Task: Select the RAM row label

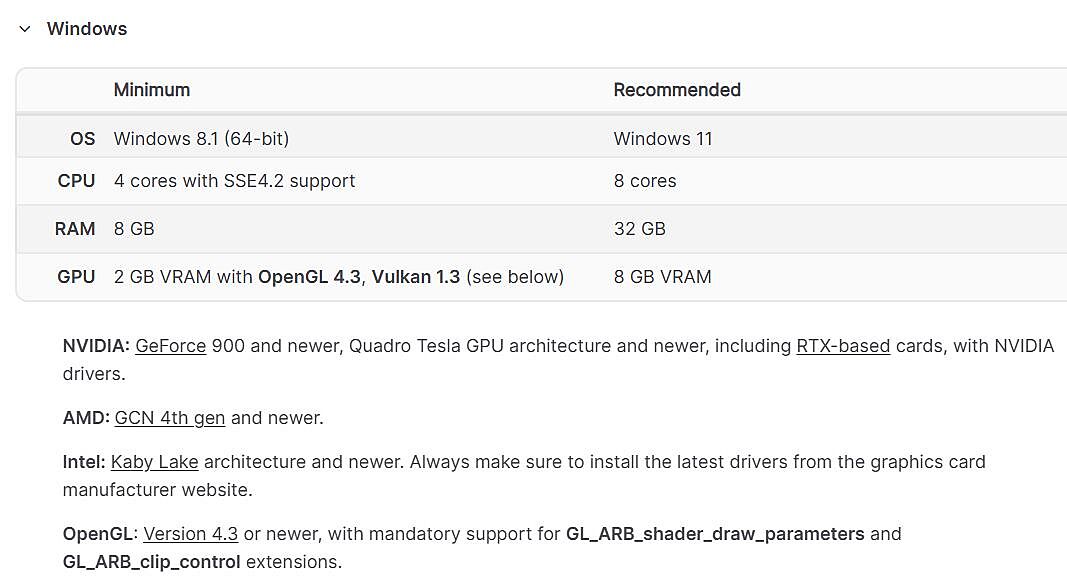Action: coord(75,229)
